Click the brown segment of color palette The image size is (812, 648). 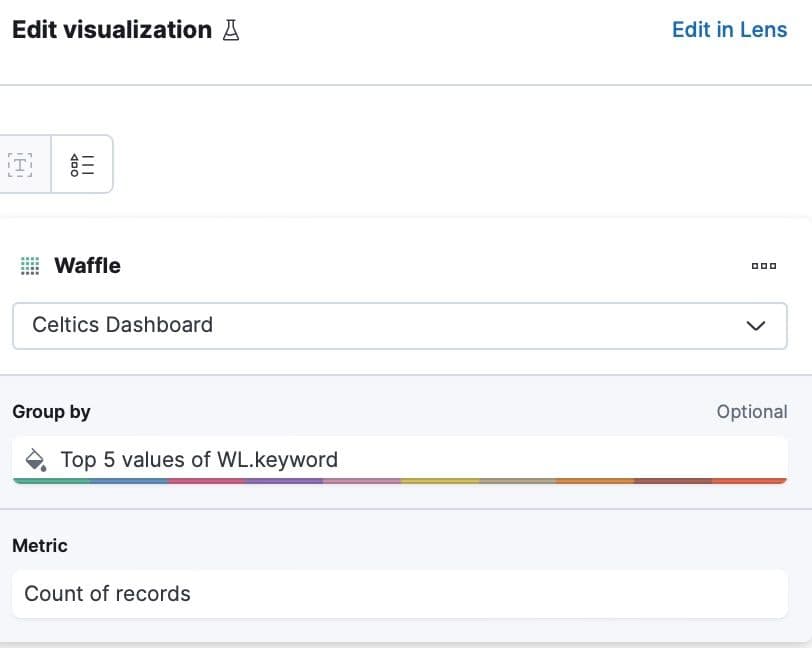[x=672, y=481]
